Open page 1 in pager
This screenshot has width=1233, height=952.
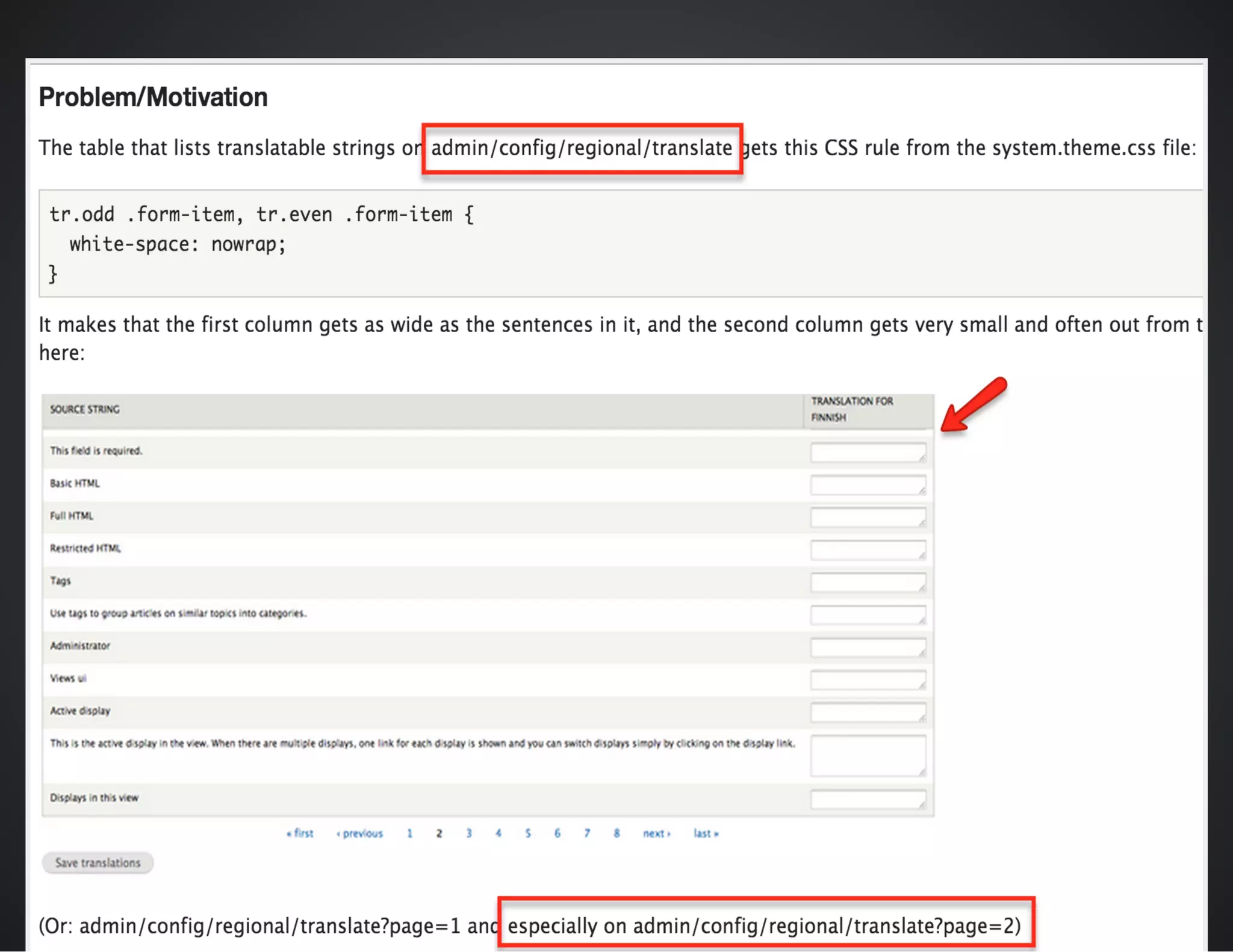pos(410,833)
